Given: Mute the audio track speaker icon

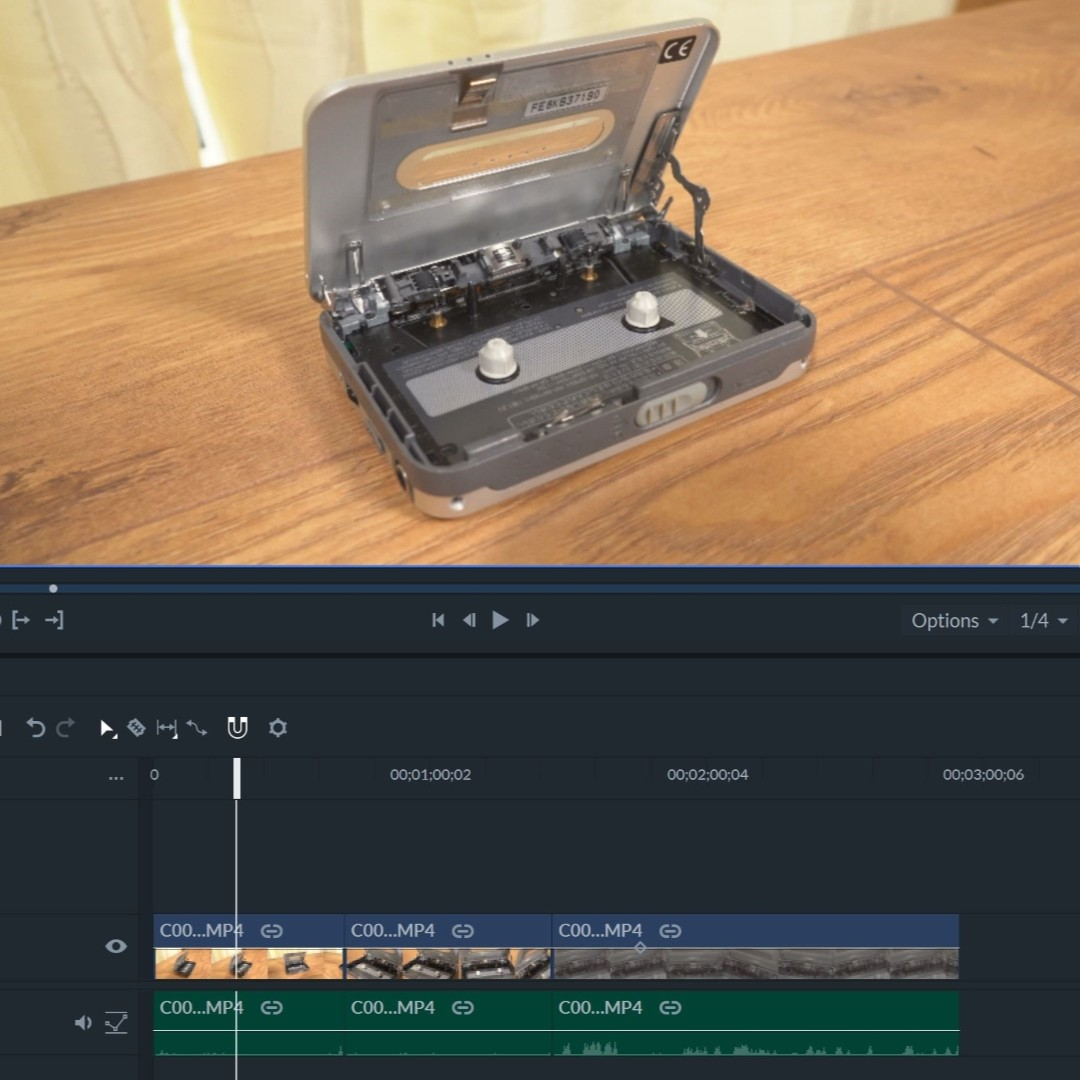Looking at the screenshot, I should tap(83, 1022).
